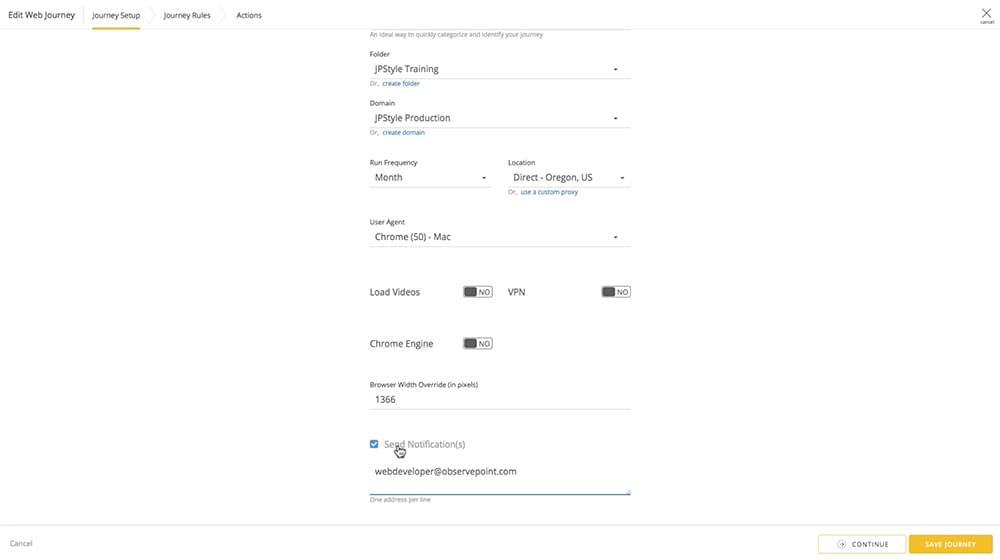Click the arrow icon in the Continue button
The height and width of the screenshot is (560, 1000).
(x=842, y=544)
